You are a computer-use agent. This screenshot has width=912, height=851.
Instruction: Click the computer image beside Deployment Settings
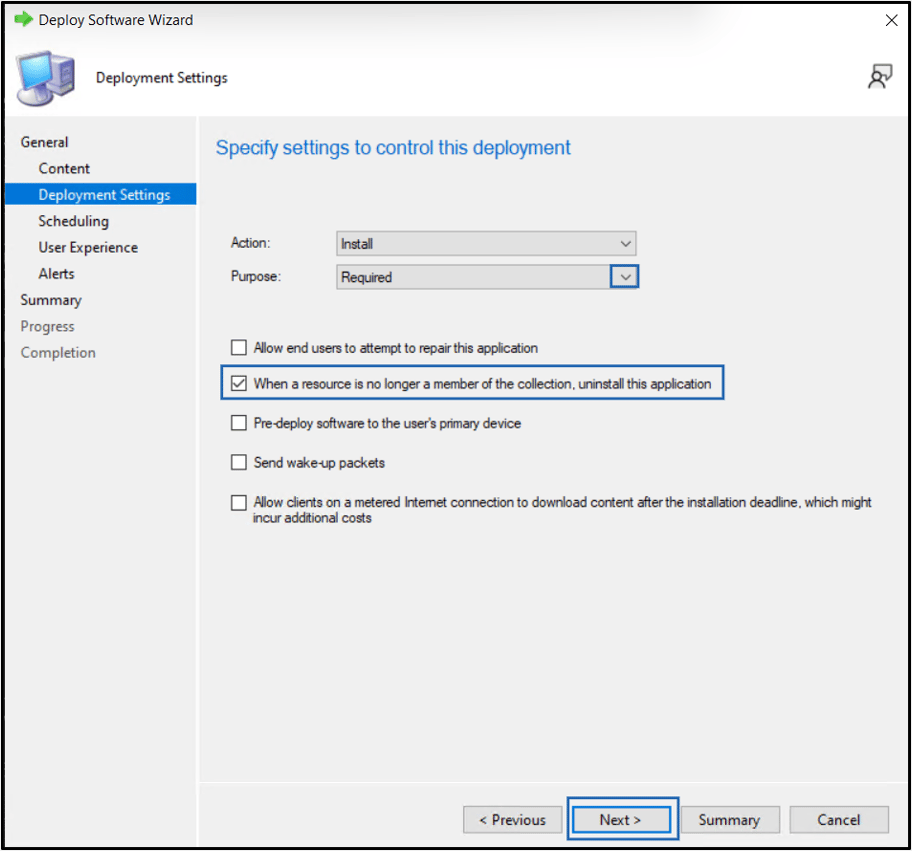[45, 78]
